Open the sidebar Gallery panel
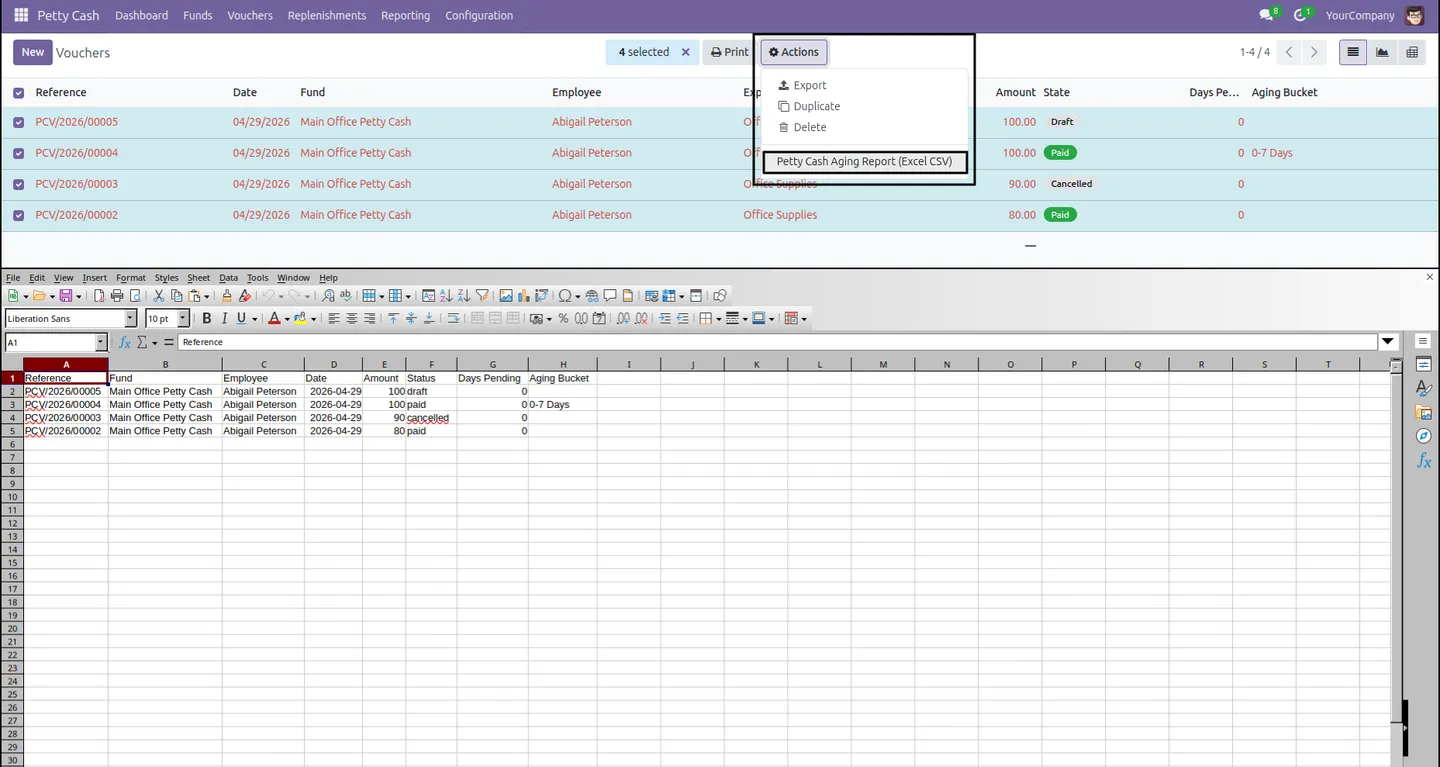 pyautogui.click(x=1424, y=412)
